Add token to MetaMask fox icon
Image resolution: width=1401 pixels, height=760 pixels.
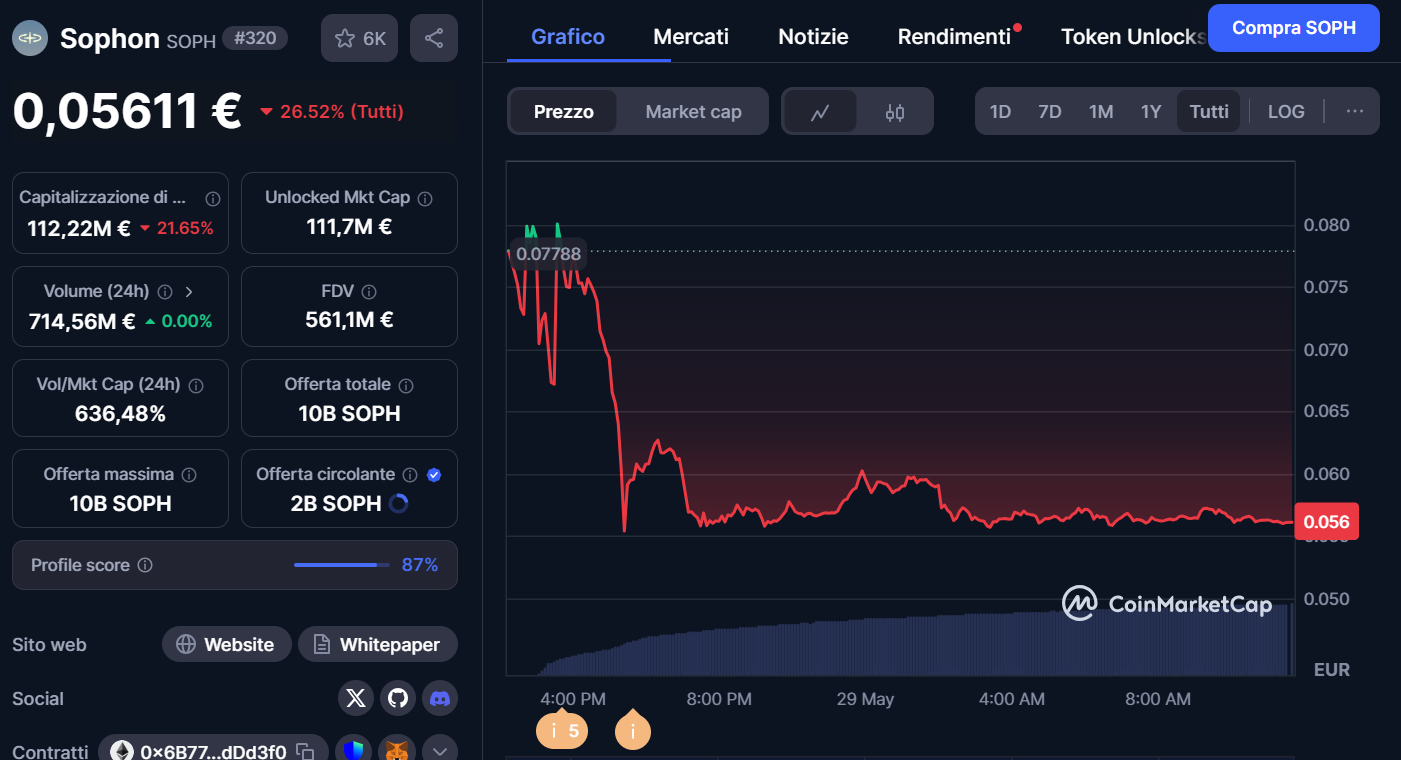pos(398,750)
